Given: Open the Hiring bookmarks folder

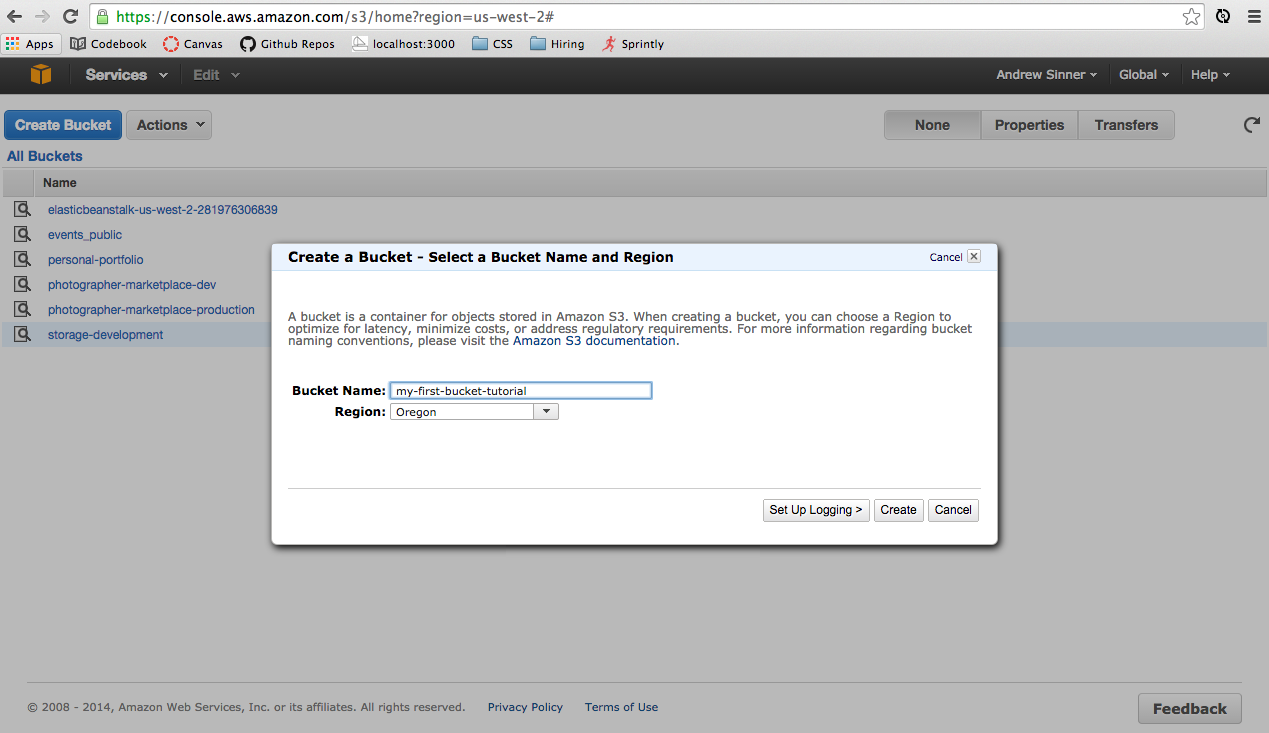Looking at the screenshot, I should 557,44.
